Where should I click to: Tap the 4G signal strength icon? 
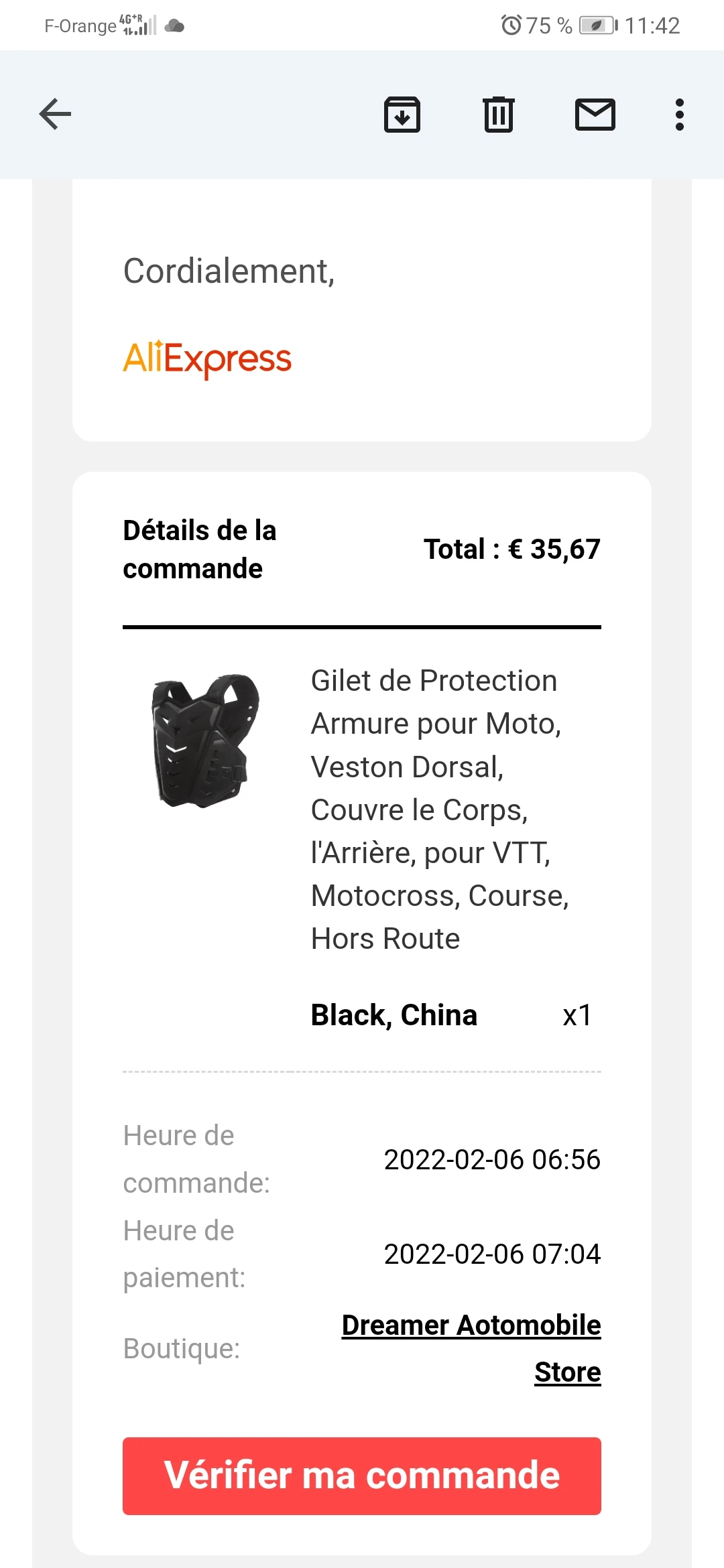pyautogui.click(x=138, y=25)
